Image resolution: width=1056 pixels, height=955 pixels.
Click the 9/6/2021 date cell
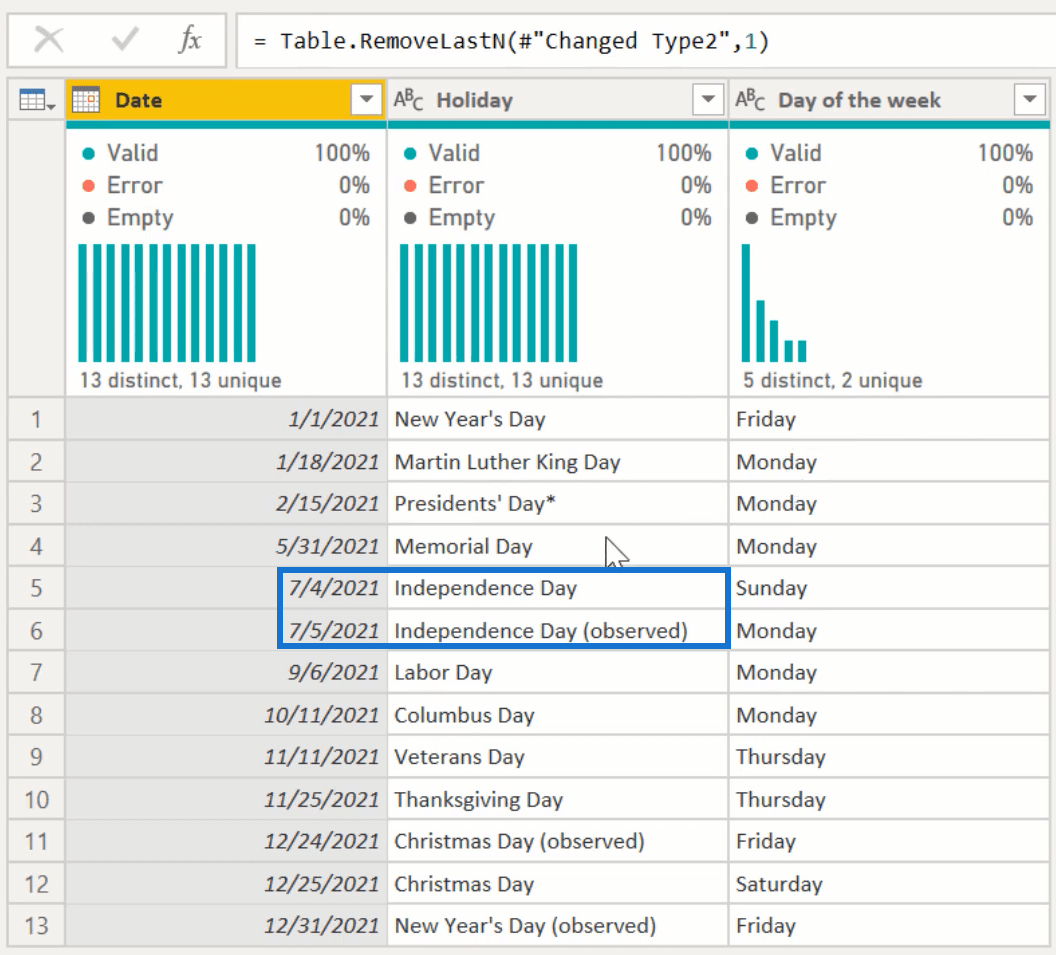tap(226, 672)
